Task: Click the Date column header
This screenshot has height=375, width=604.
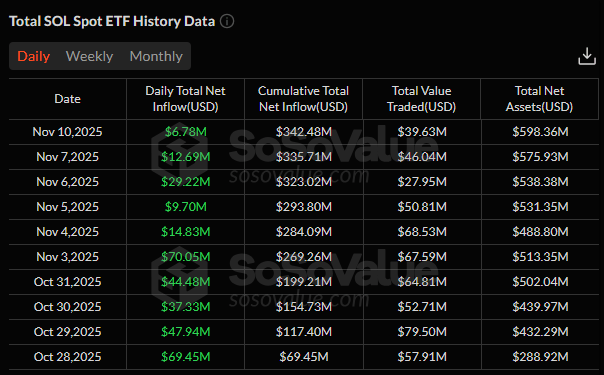Action: (x=67, y=99)
